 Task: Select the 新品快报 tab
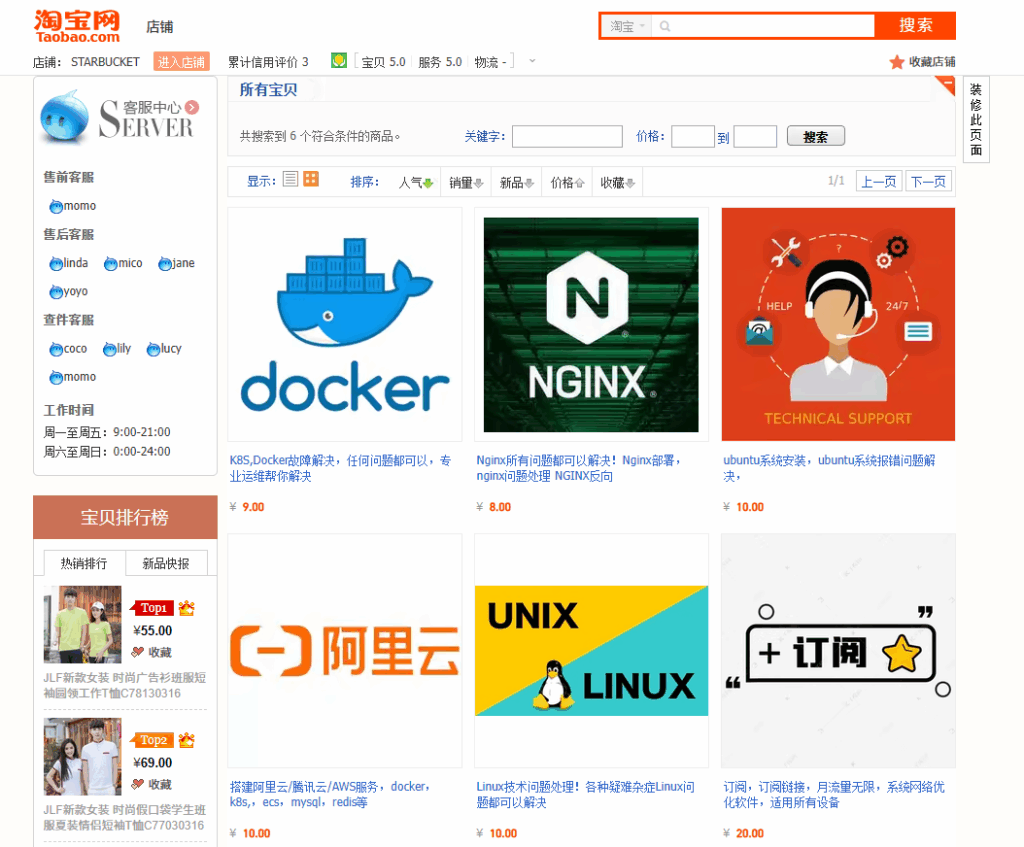point(166,563)
